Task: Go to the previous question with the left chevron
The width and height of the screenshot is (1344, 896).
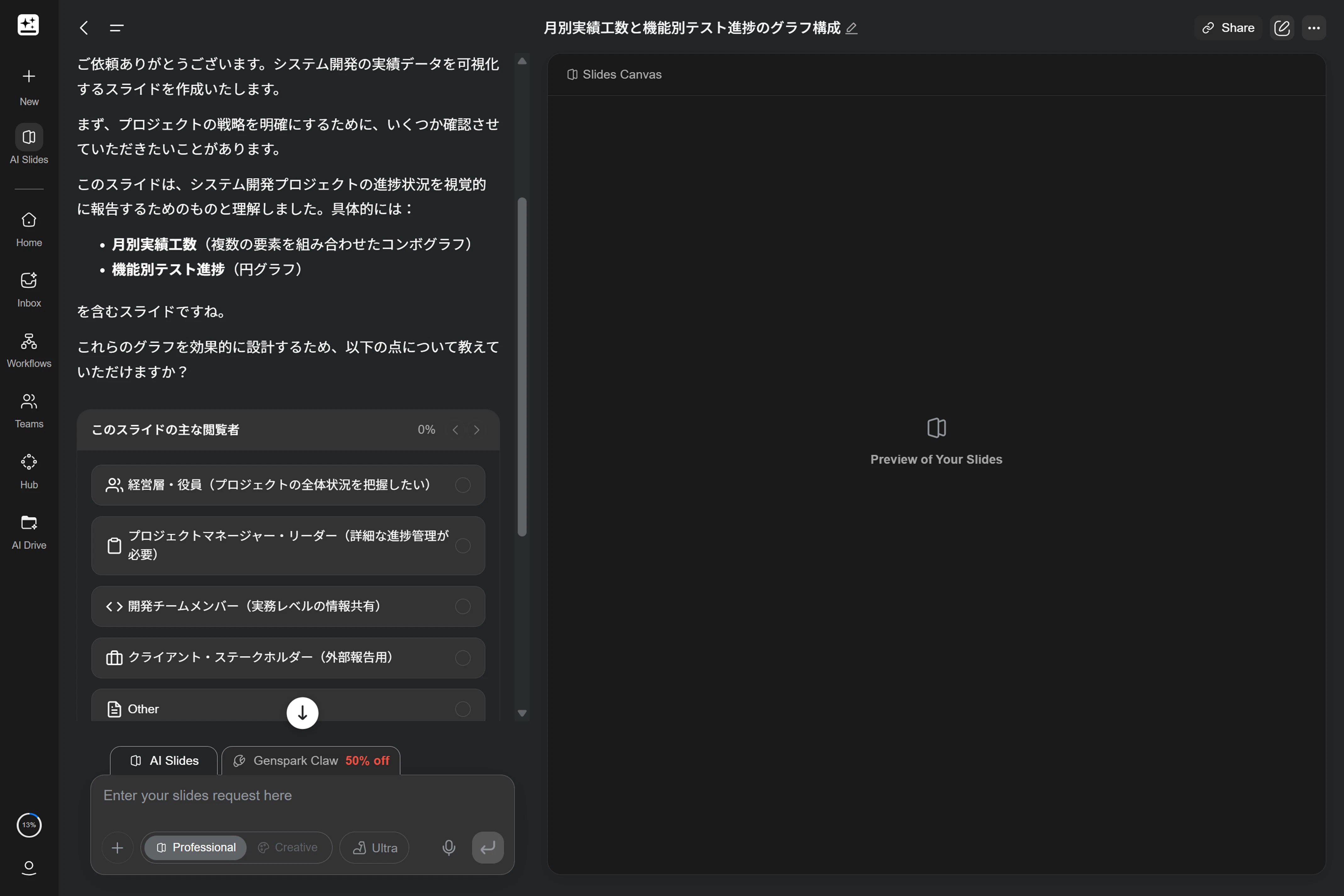Action: click(455, 430)
